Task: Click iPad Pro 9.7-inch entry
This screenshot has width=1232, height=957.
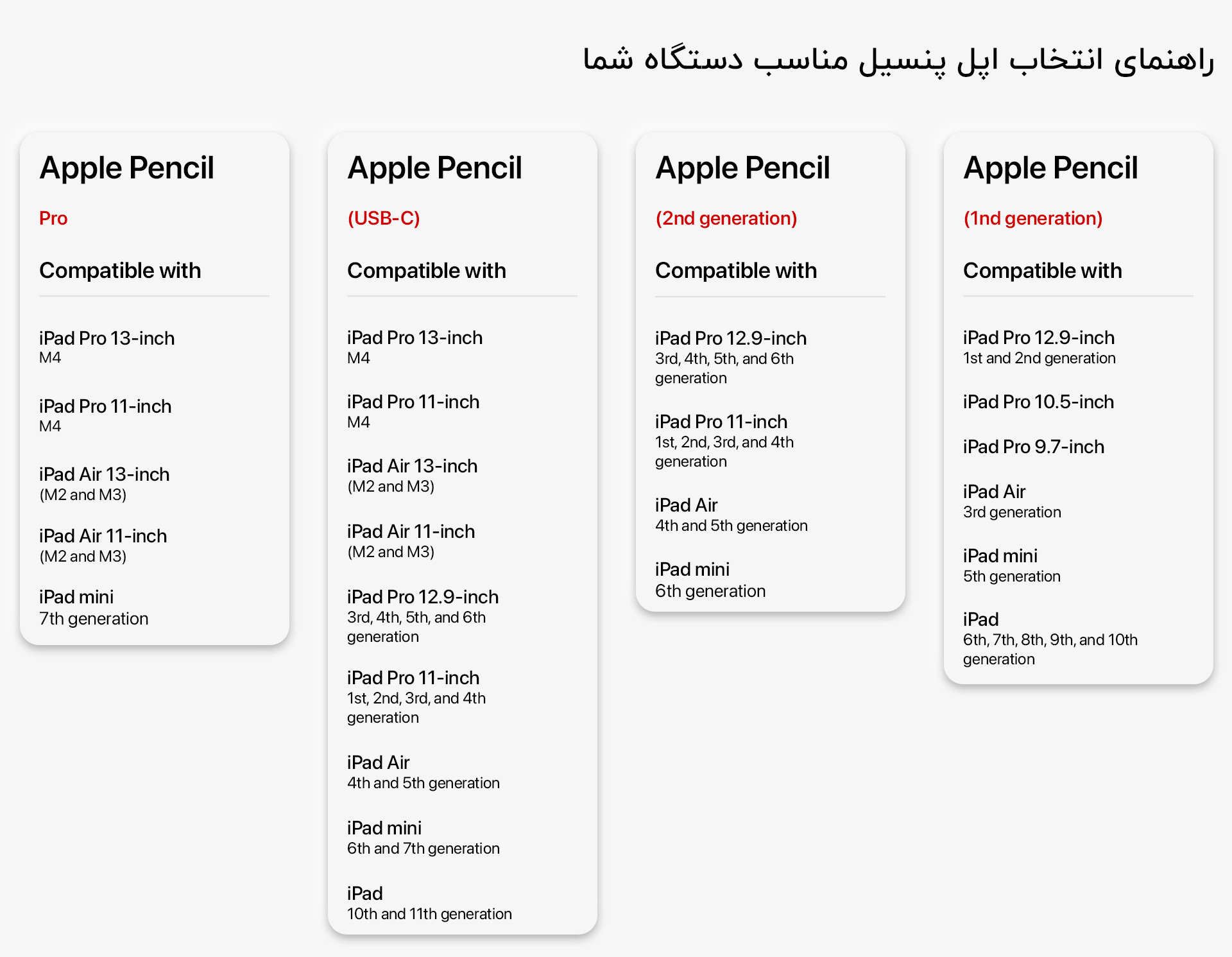Action: [1033, 447]
